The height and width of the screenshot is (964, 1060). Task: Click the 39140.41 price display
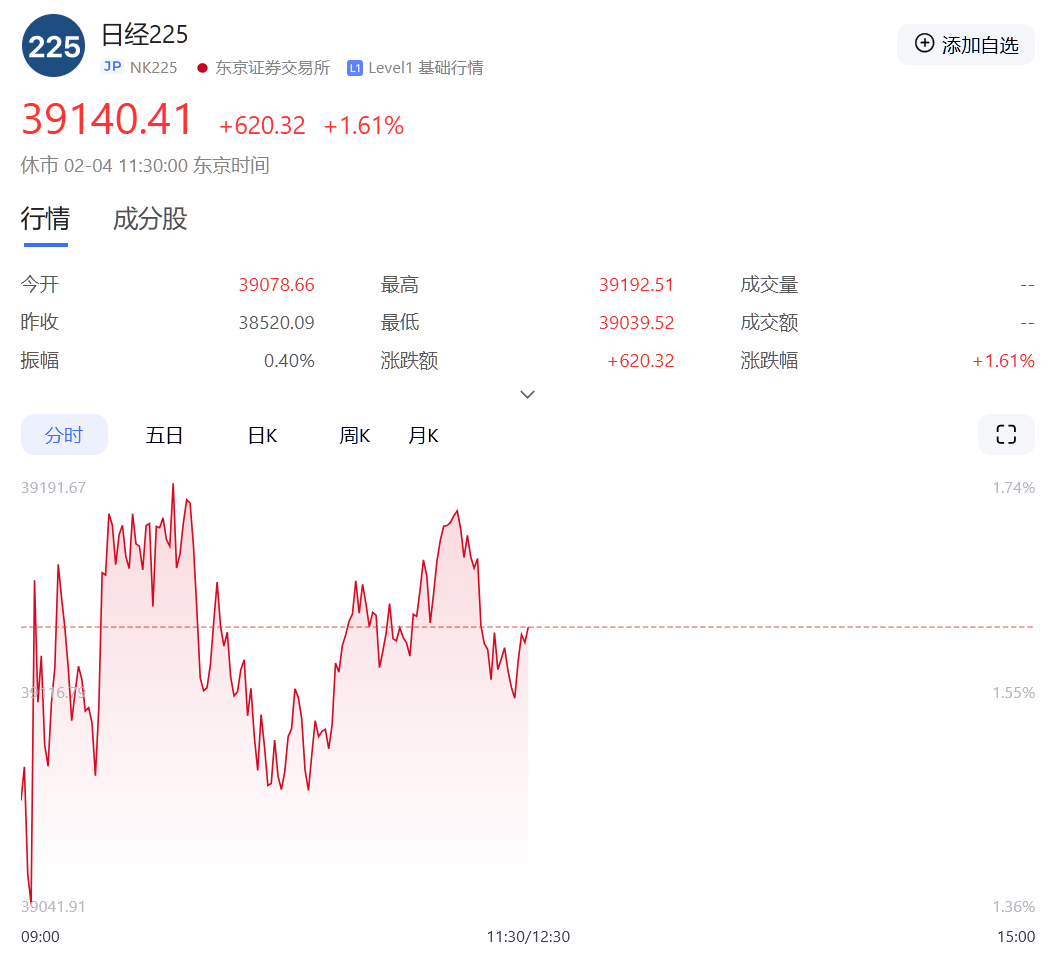click(107, 119)
